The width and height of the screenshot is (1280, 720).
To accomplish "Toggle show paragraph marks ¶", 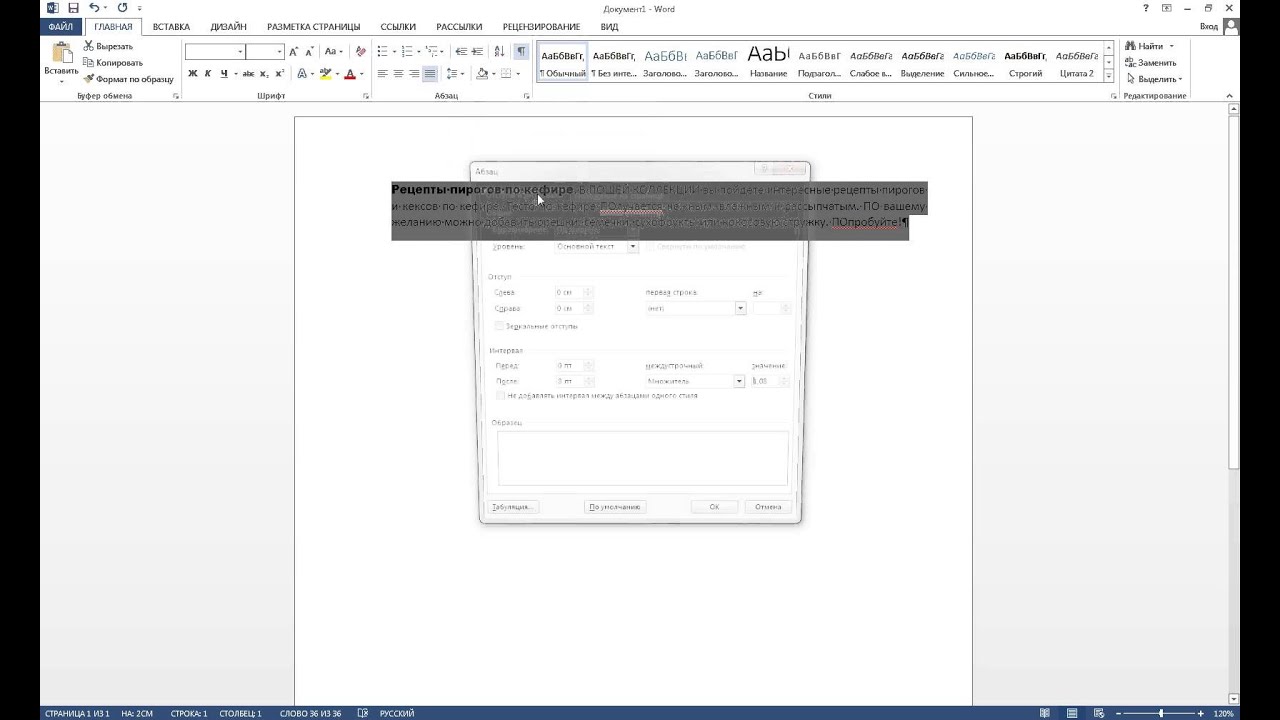I will (521, 51).
